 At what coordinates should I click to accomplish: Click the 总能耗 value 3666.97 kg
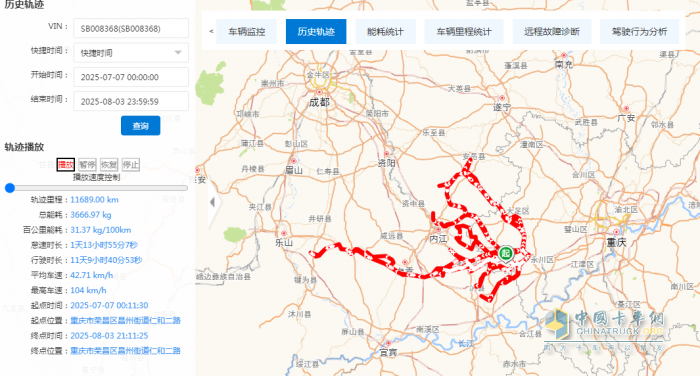[x=91, y=215]
